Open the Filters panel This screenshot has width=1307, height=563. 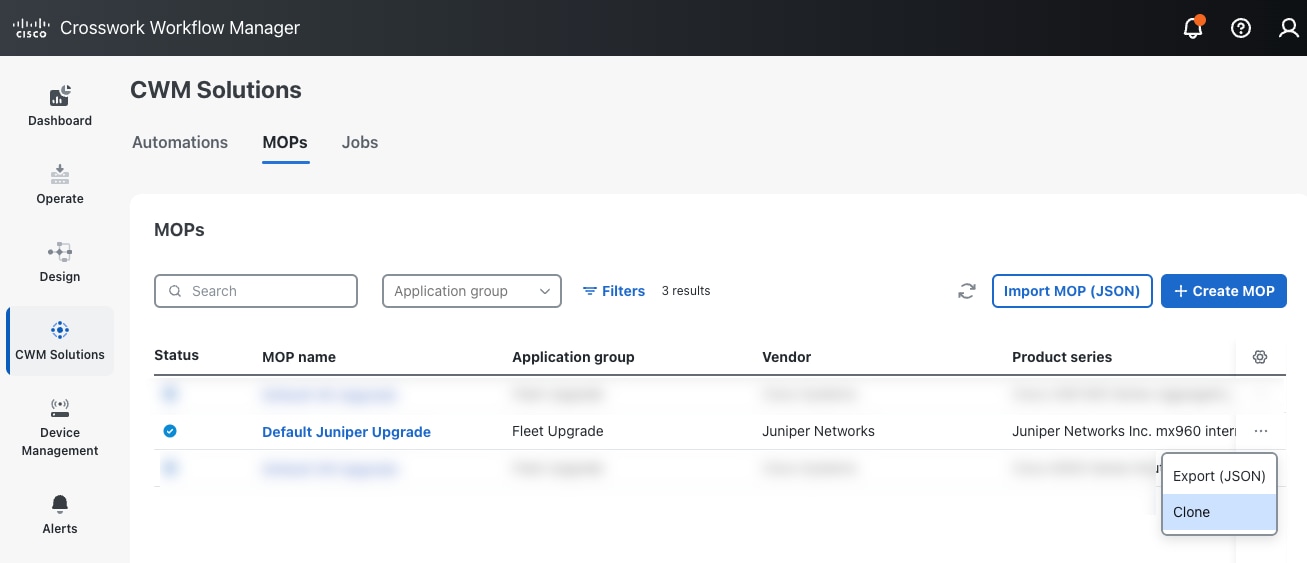click(x=614, y=291)
